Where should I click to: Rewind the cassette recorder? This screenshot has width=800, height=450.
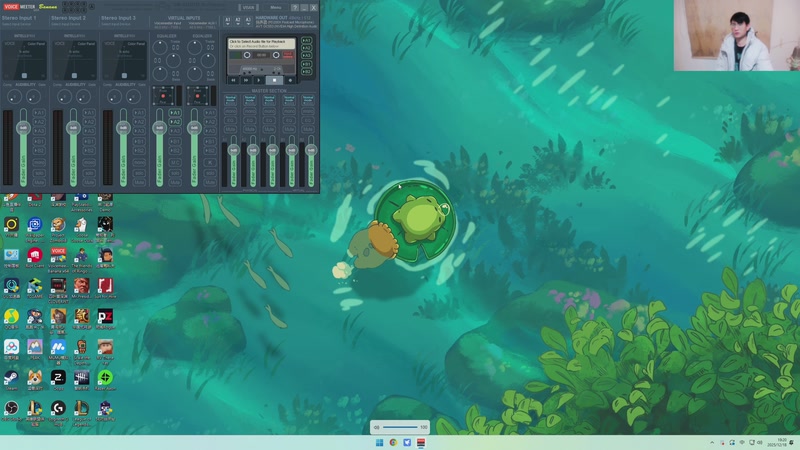(234, 80)
